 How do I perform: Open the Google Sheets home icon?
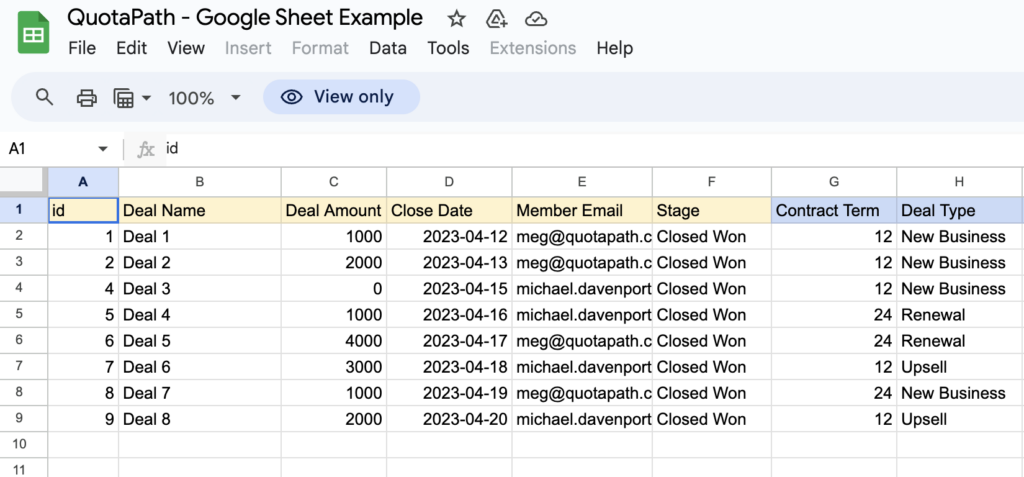coord(33,33)
